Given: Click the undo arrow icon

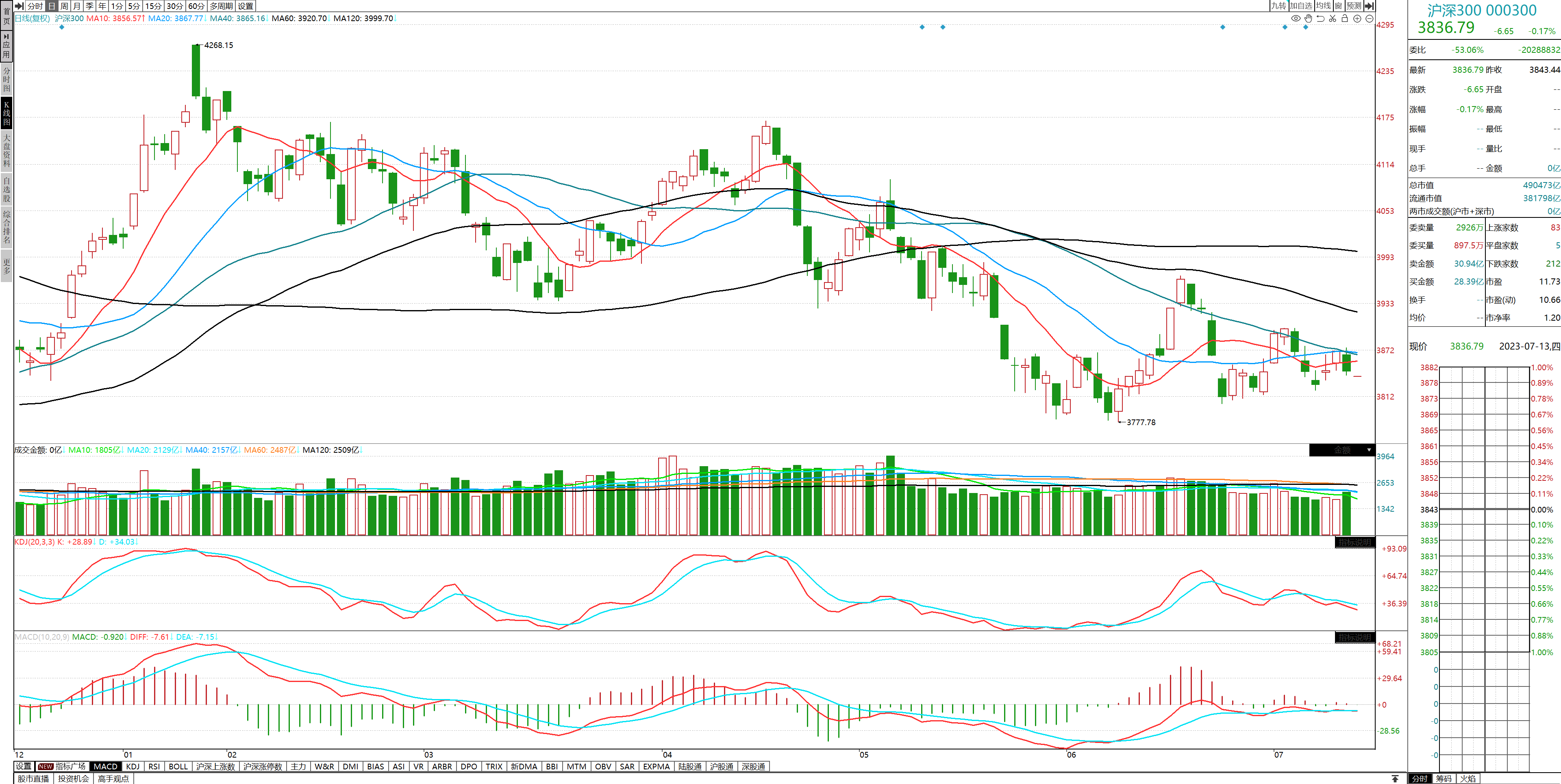Looking at the screenshot, I should pyautogui.click(x=1320, y=19).
